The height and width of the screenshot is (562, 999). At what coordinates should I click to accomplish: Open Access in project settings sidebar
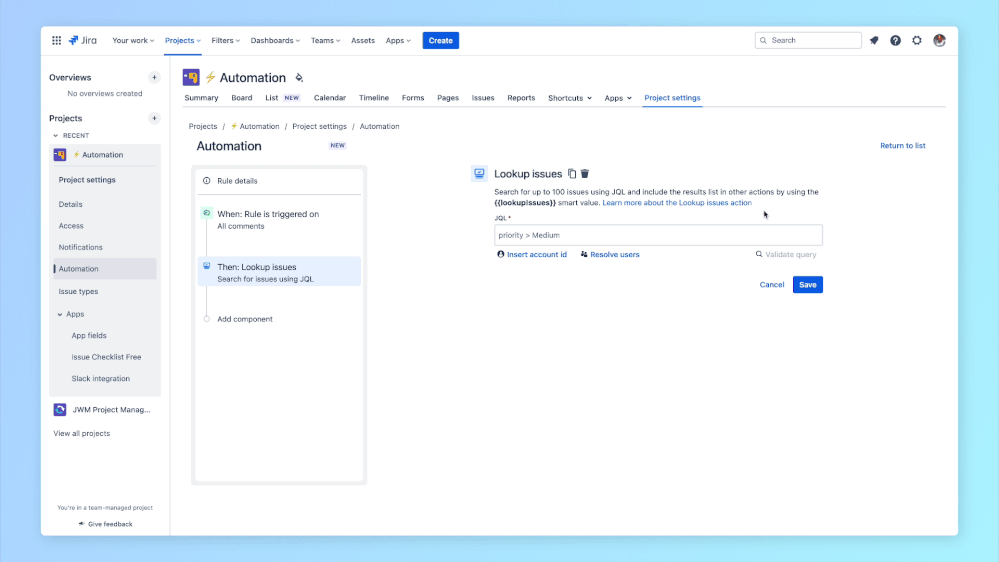tap(71, 226)
